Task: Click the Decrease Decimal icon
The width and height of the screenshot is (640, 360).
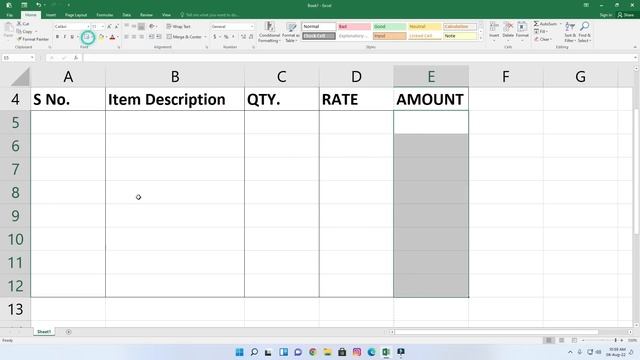Action: click(x=251, y=37)
